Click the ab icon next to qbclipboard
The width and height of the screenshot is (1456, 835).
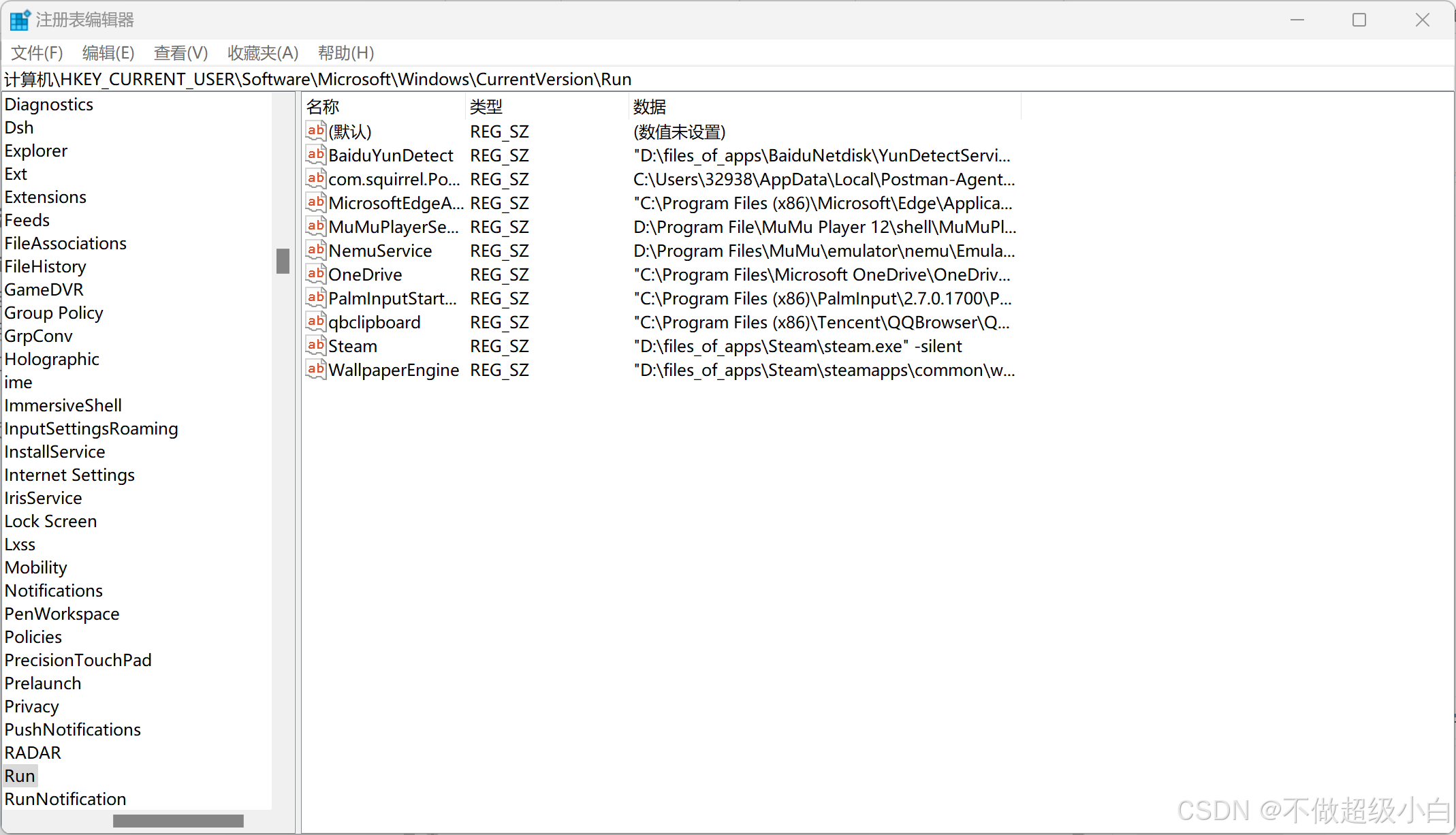tap(315, 321)
